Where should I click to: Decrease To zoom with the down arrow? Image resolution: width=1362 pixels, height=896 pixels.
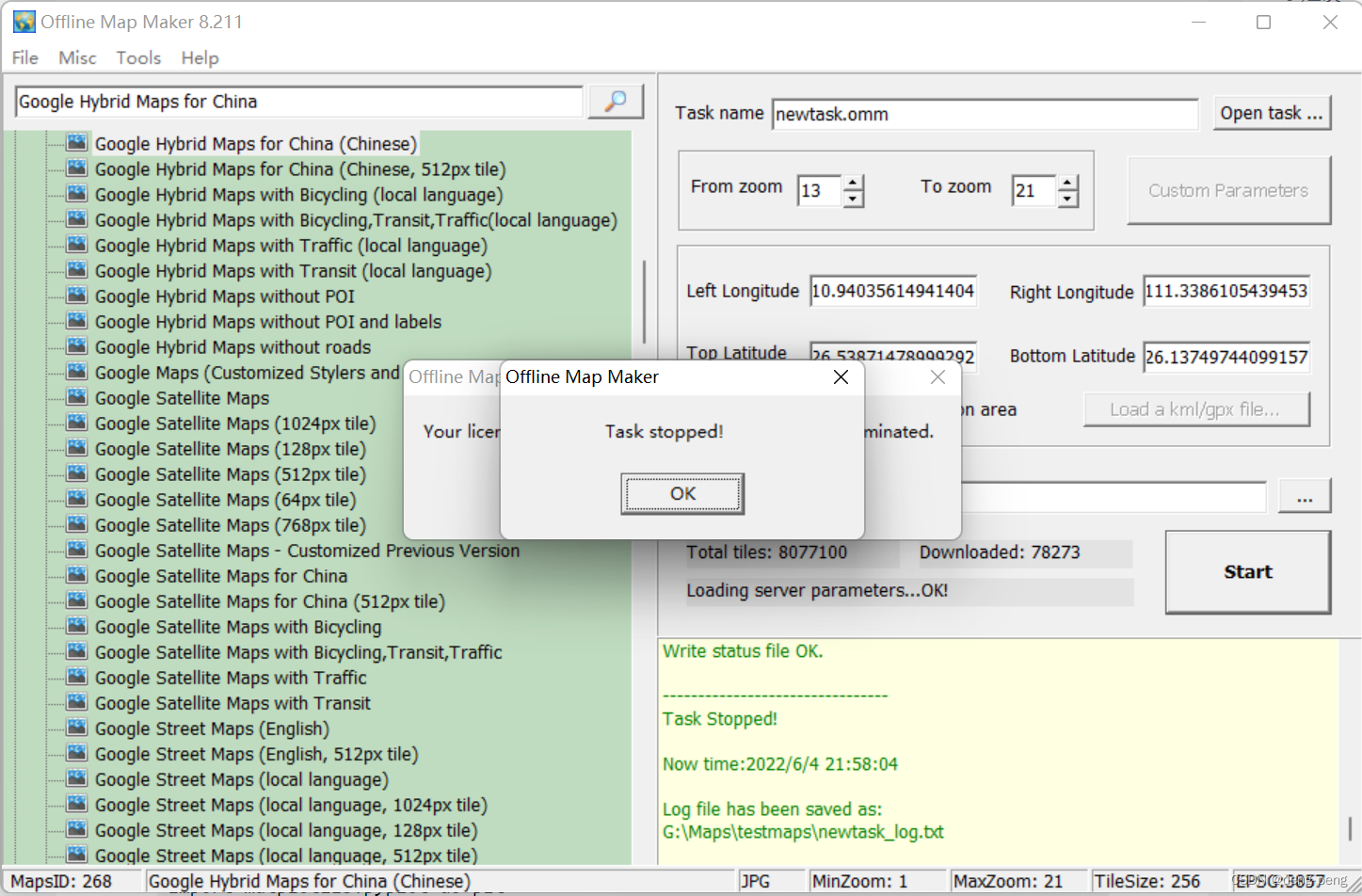pos(1067,198)
